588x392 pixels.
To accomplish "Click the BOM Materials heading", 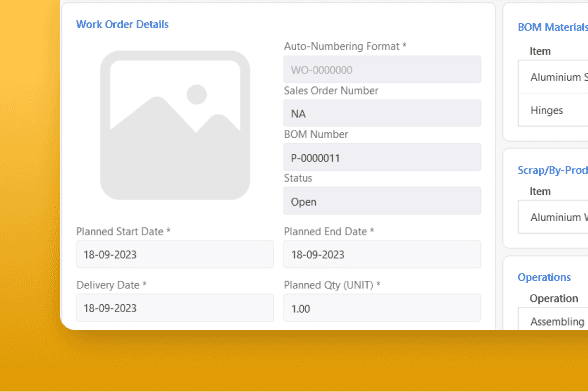I will tap(553, 27).
